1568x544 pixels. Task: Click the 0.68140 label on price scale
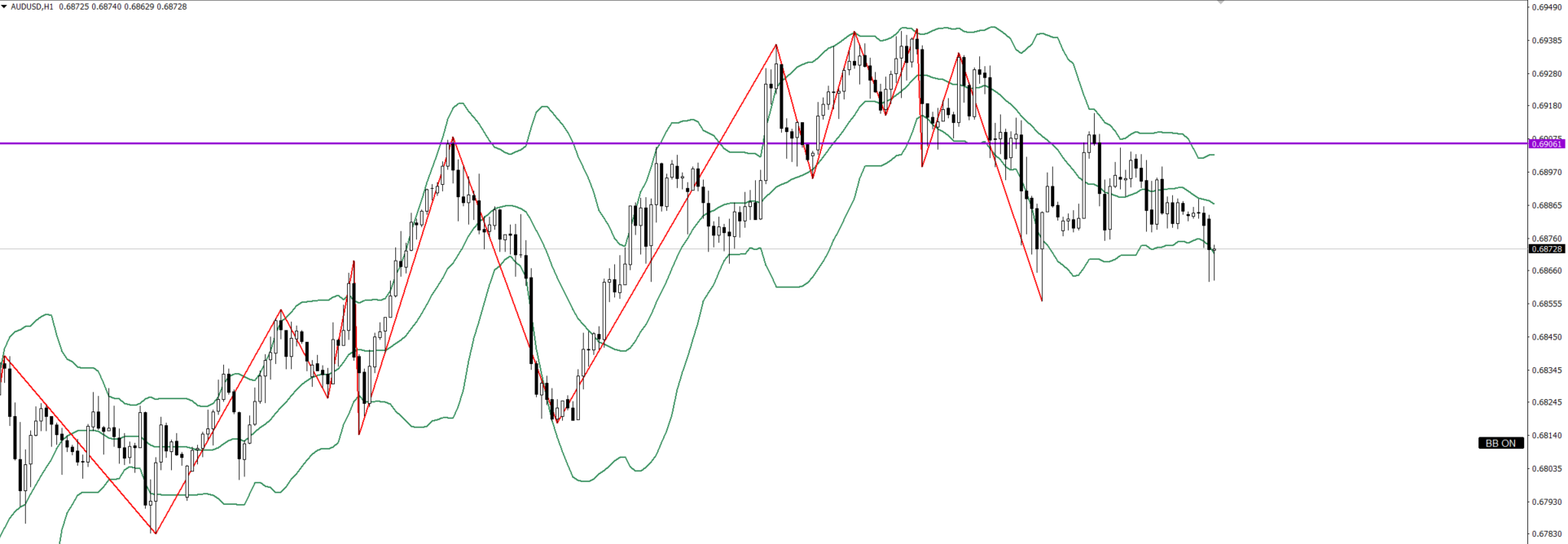click(x=1546, y=436)
